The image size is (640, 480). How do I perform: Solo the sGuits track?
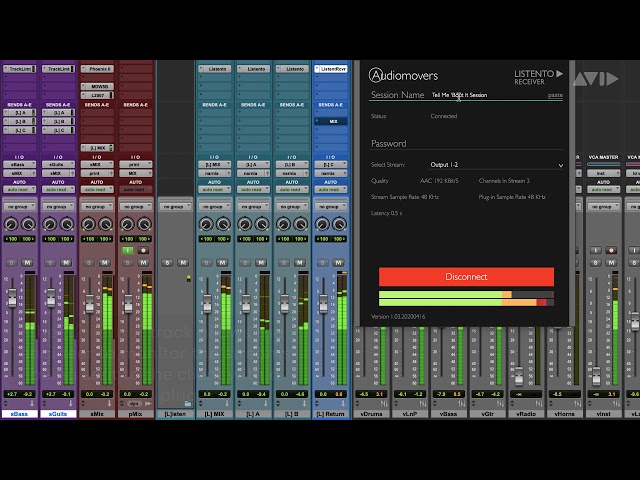coord(50,262)
